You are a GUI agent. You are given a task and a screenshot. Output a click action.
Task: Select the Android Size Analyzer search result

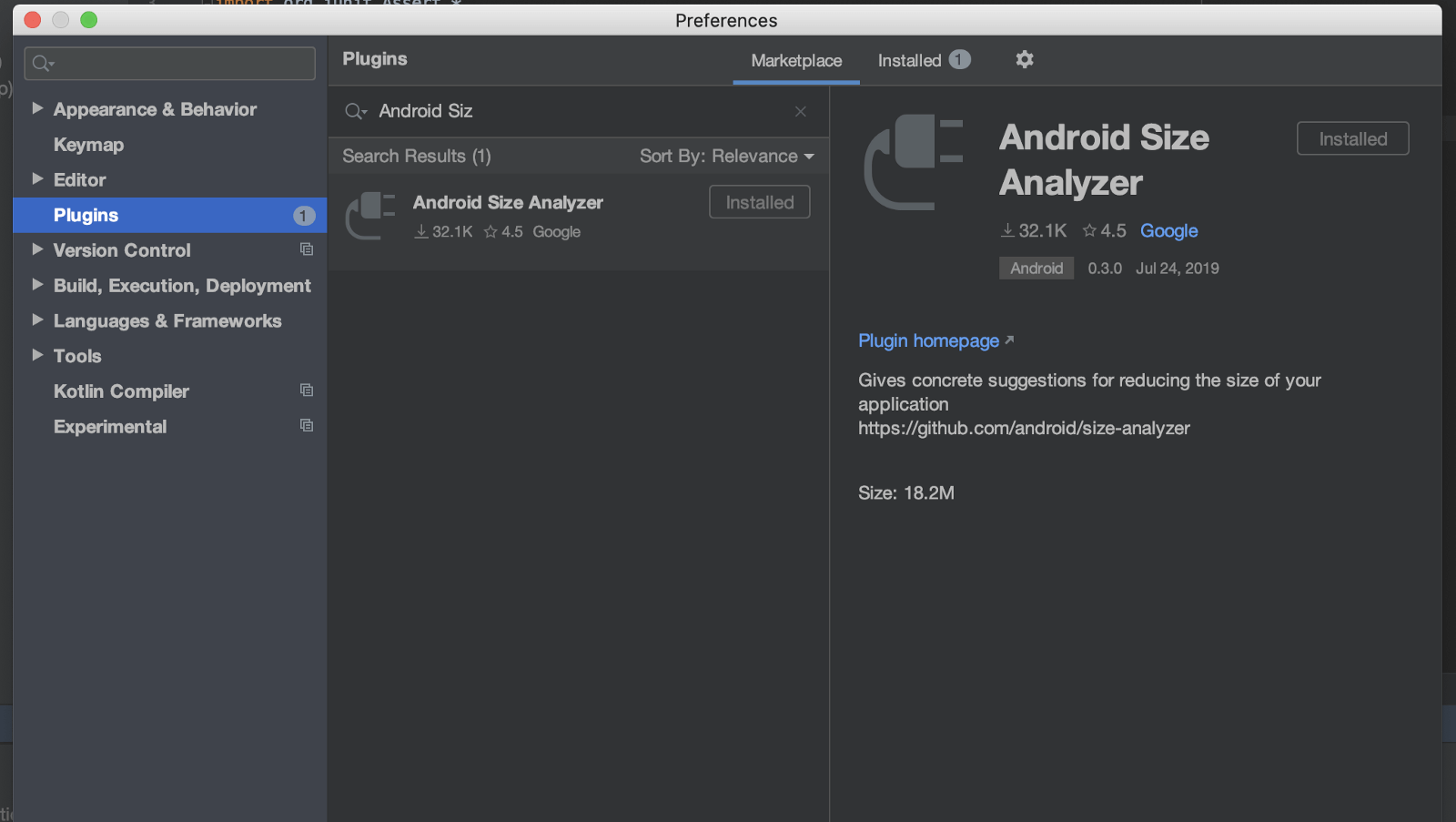tap(579, 221)
